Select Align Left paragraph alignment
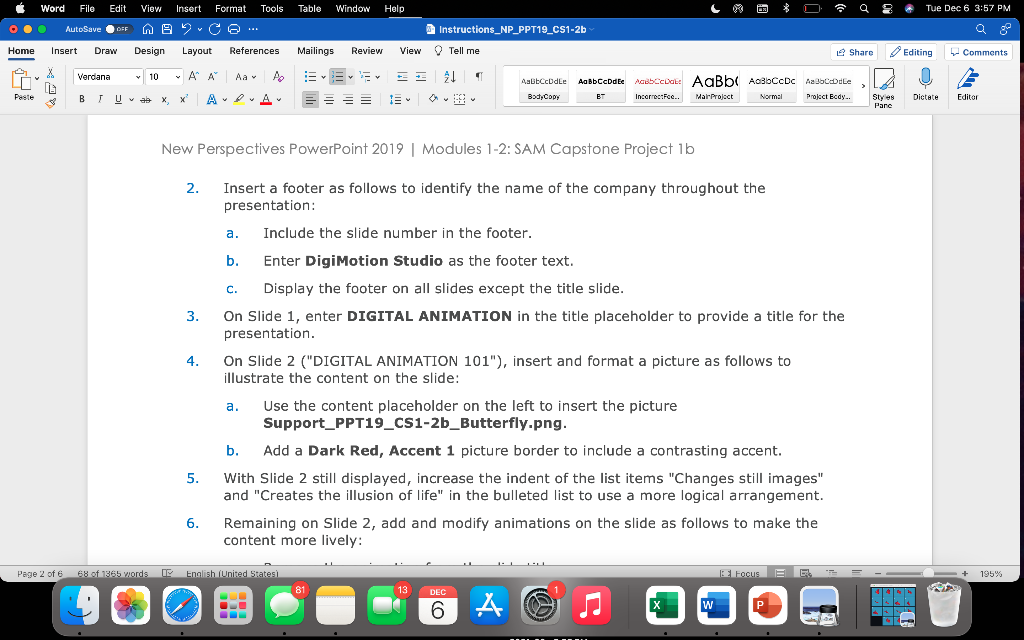This screenshot has width=1024, height=640. 311,99
